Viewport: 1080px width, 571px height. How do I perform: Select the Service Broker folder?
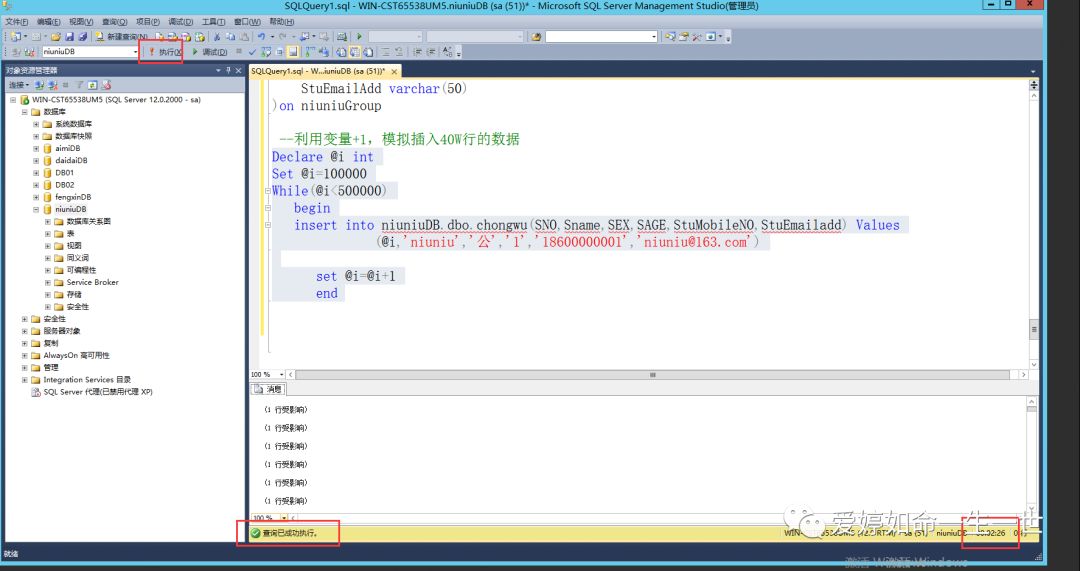click(92, 282)
